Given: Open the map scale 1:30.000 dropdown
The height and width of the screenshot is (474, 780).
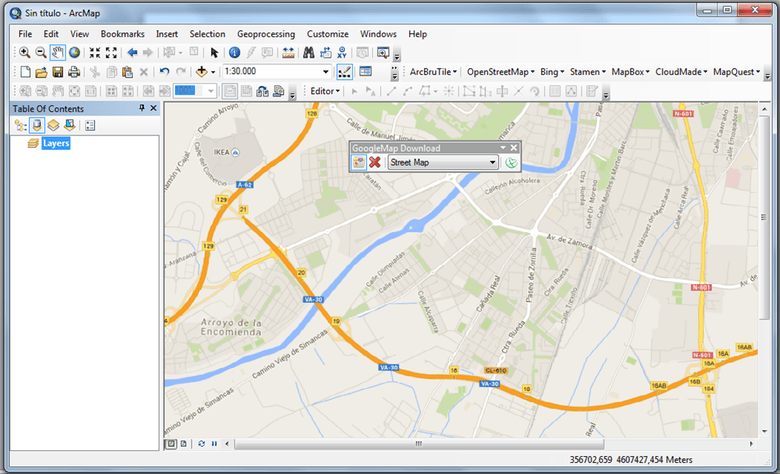Looking at the screenshot, I should (326, 72).
